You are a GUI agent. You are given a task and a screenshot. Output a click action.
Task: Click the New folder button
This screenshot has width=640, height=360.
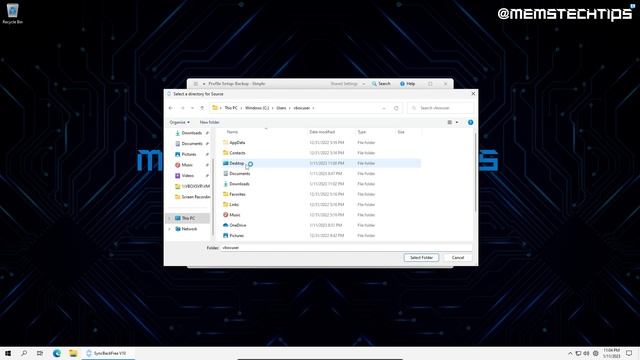tap(209, 122)
